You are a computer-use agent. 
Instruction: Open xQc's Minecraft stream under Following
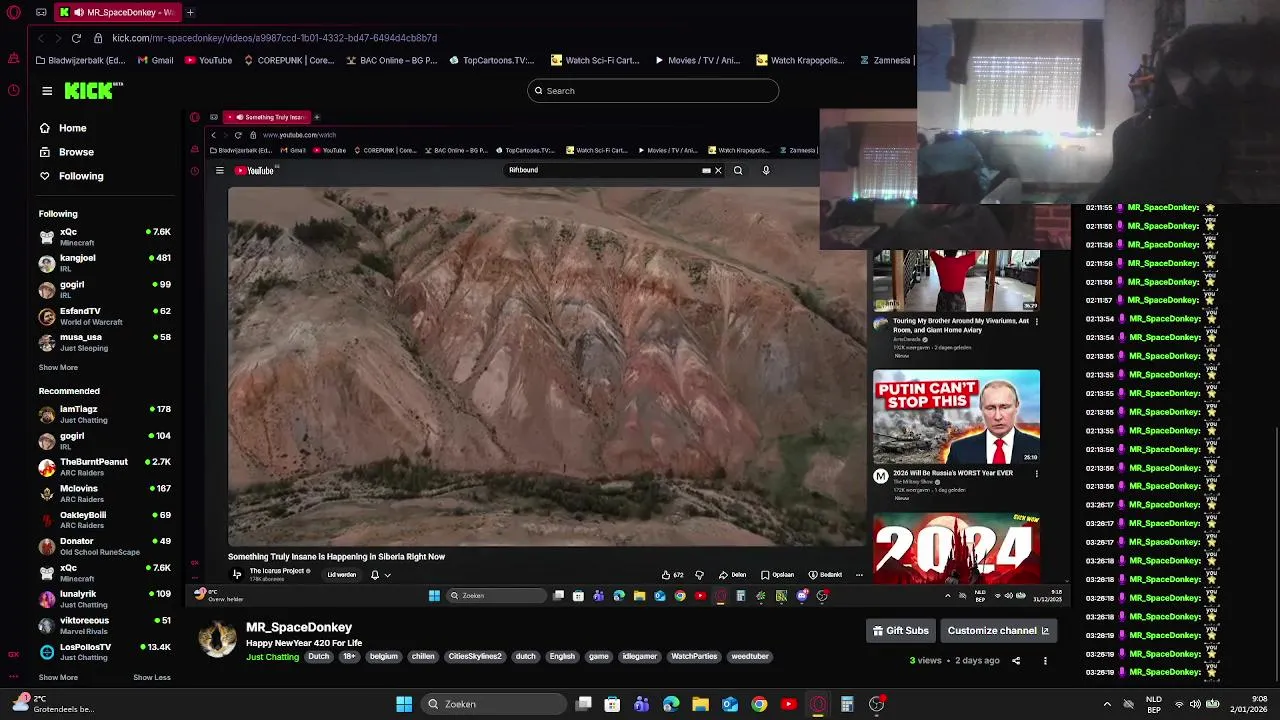click(x=104, y=237)
